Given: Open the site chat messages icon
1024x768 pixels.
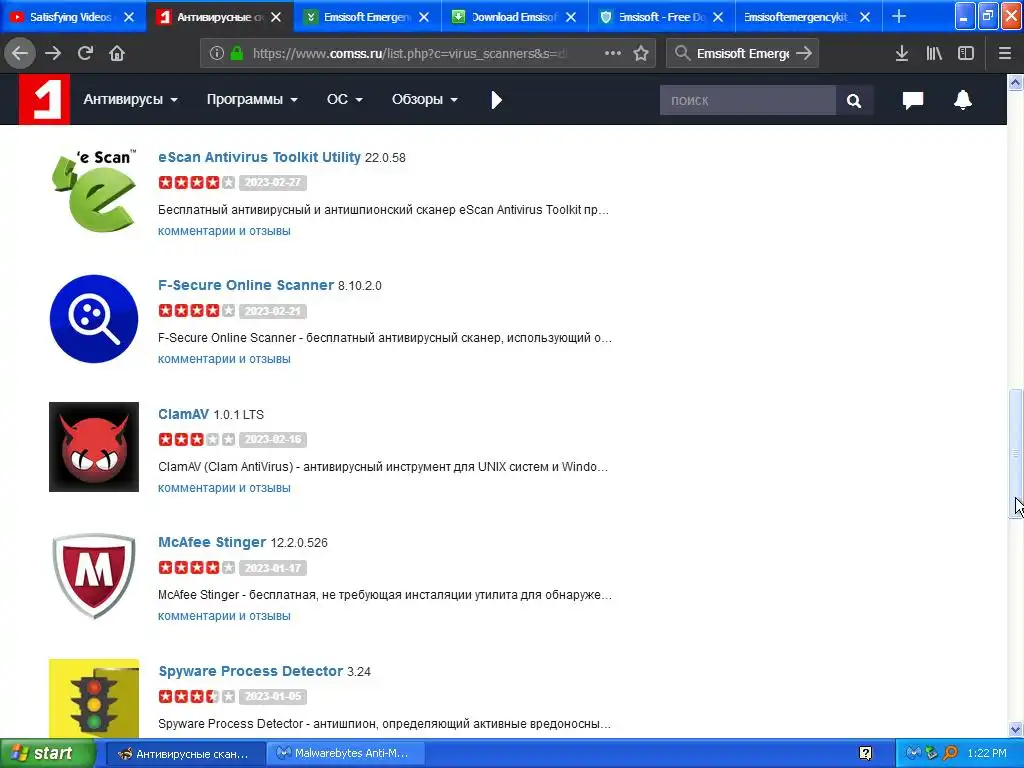Looking at the screenshot, I should [913, 100].
